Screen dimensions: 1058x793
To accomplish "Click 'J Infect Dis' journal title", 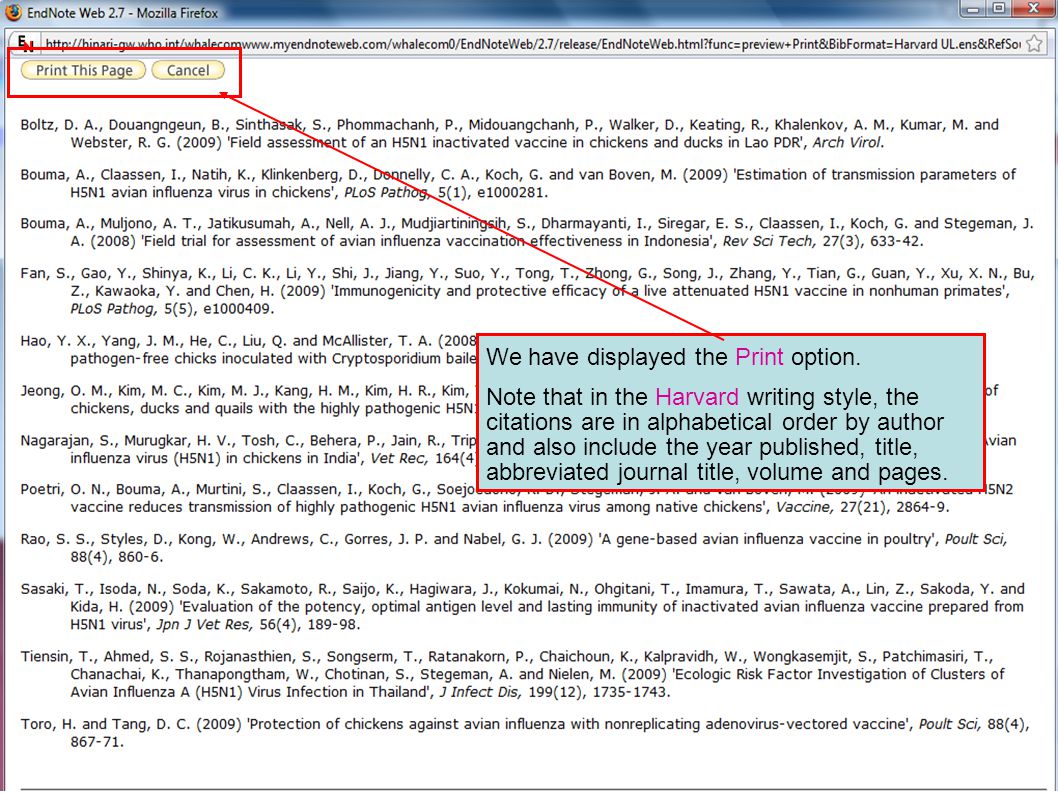I will pos(480,692).
